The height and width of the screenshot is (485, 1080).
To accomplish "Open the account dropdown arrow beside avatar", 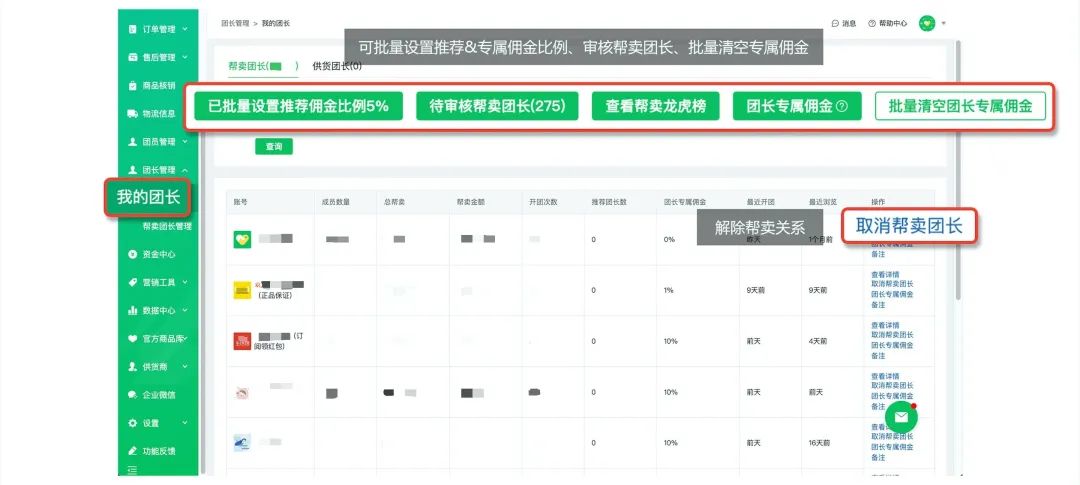I will [x=944, y=22].
